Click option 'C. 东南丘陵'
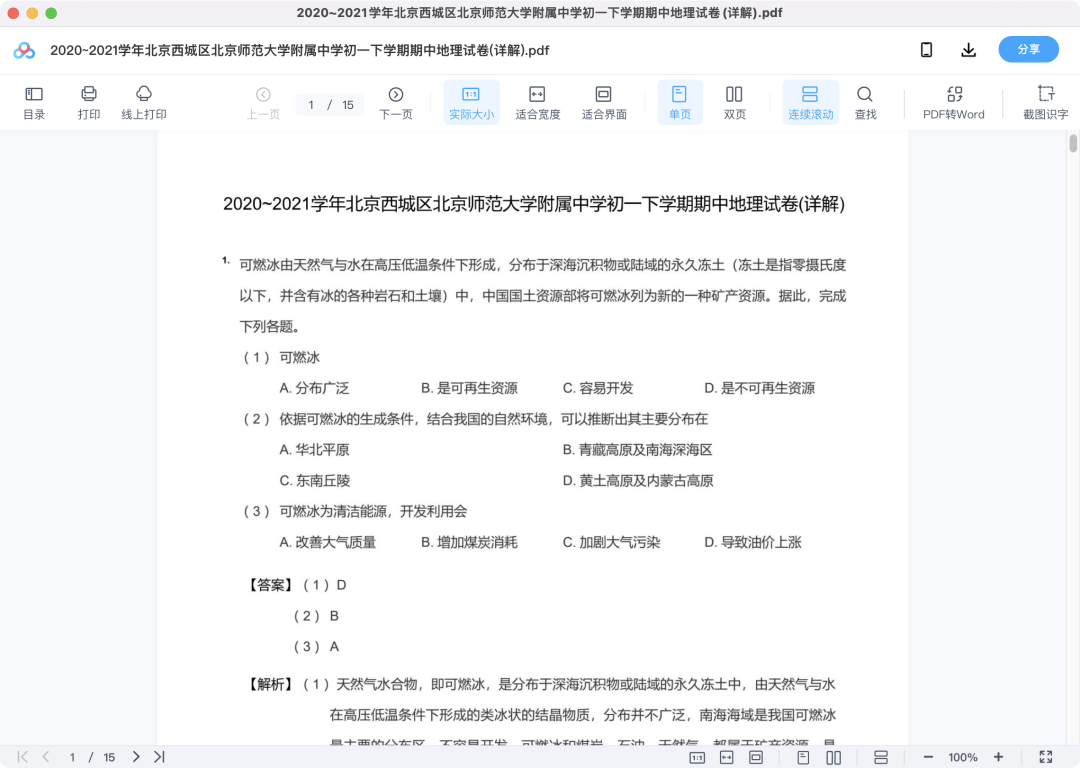 315,481
